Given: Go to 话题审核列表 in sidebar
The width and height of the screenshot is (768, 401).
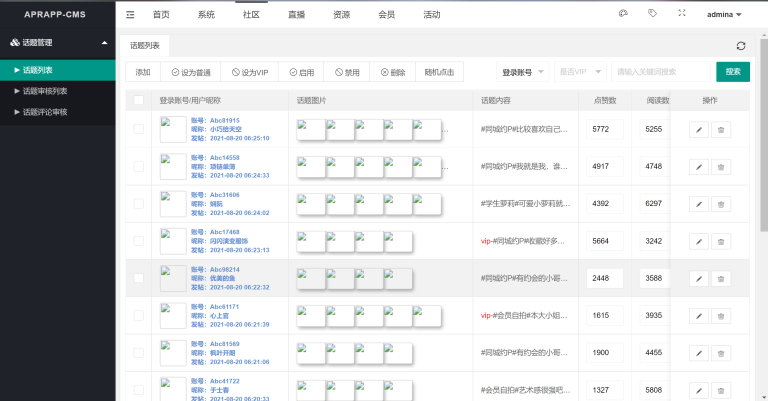Looking at the screenshot, I should click(x=45, y=91).
